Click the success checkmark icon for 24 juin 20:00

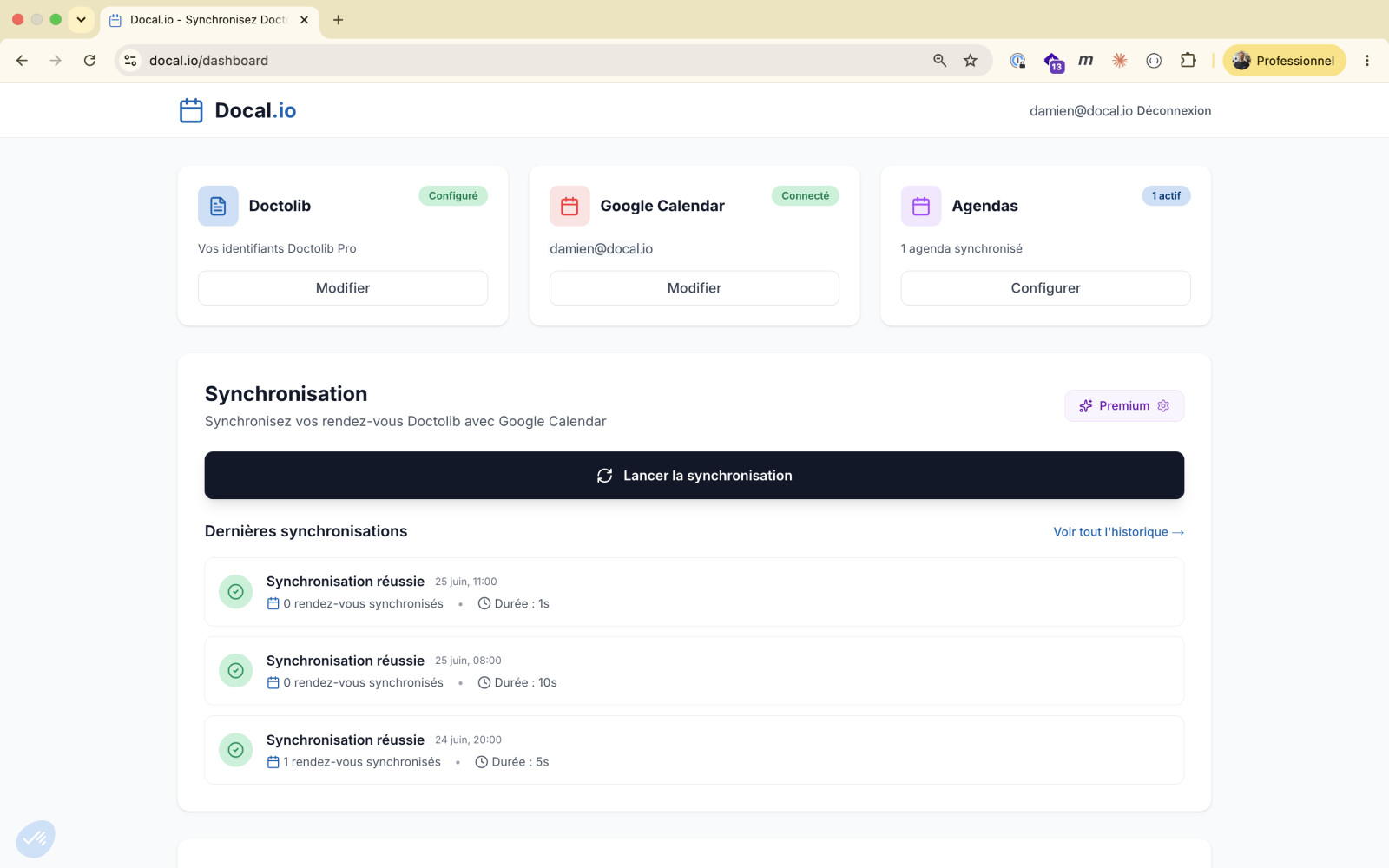(235, 750)
